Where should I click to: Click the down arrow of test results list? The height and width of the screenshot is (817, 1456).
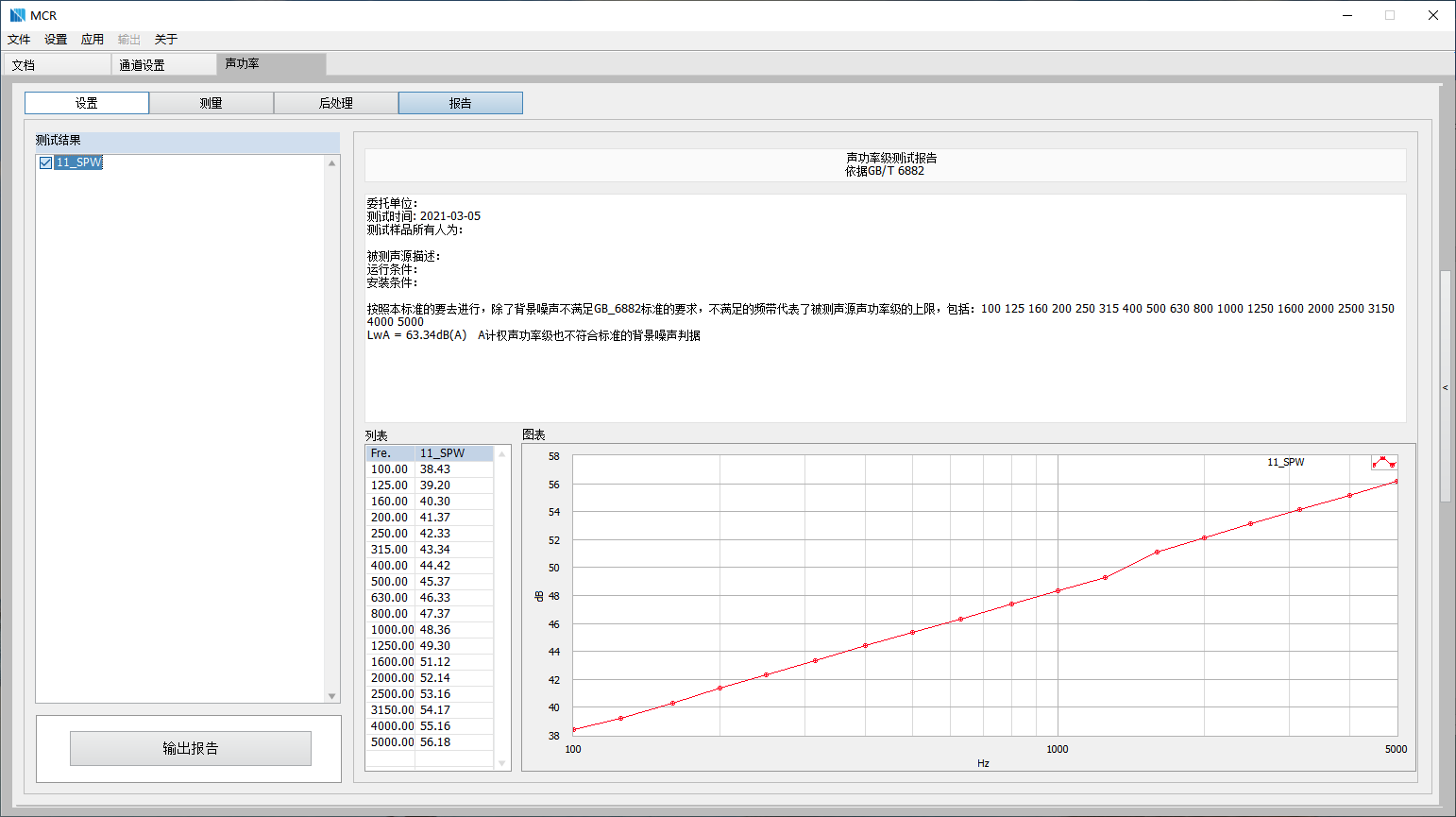pyautogui.click(x=331, y=696)
